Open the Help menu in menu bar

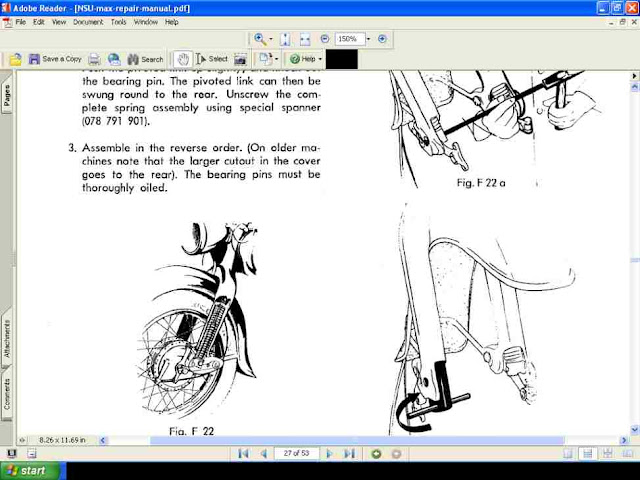[x=171, y=22]
